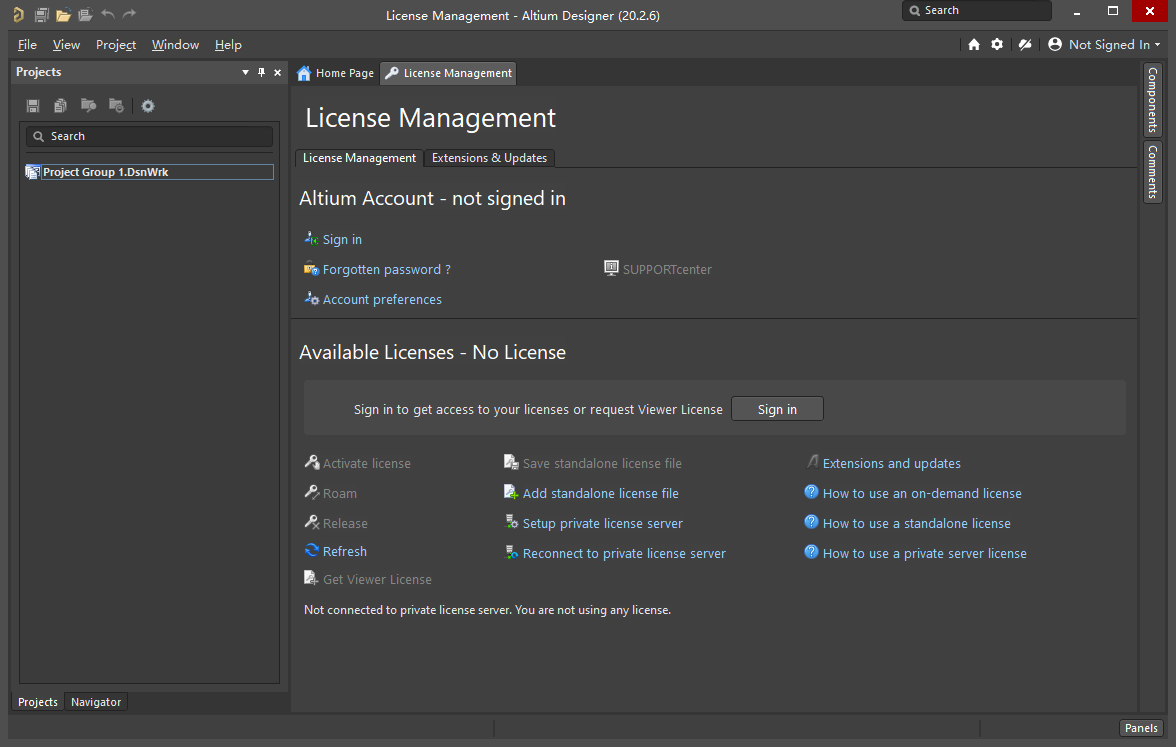
Task: Click Add standalone license file link
Action: (x=600, y=493)
